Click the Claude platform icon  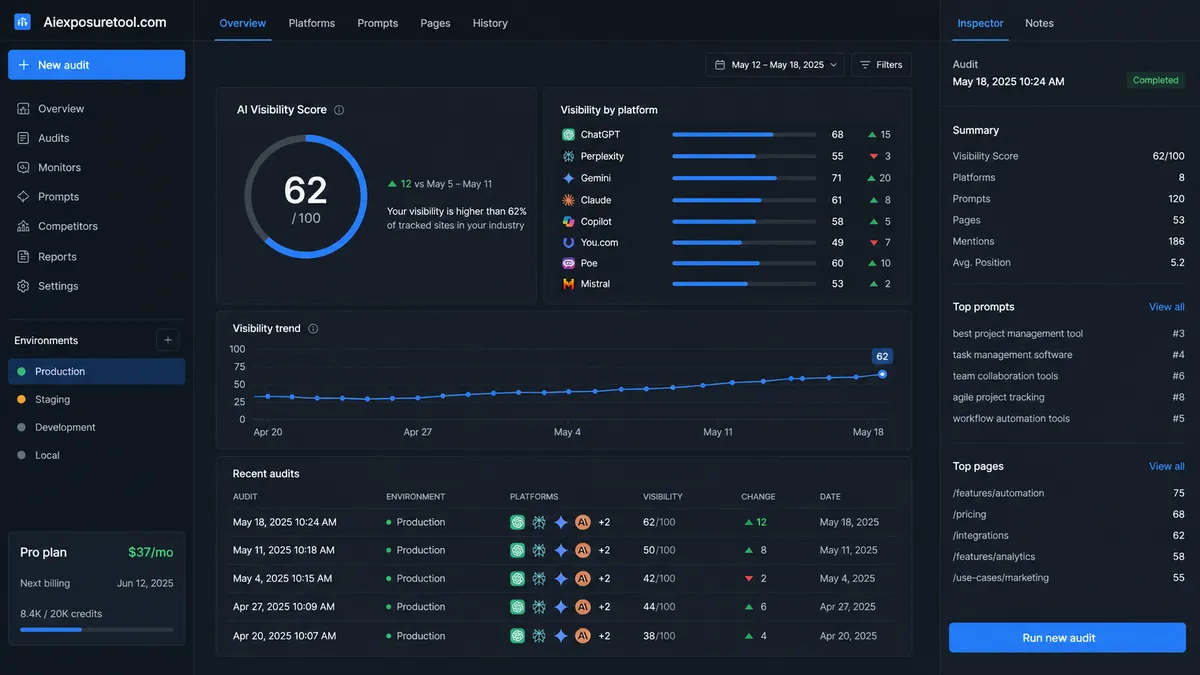click(x=569, y=200)
